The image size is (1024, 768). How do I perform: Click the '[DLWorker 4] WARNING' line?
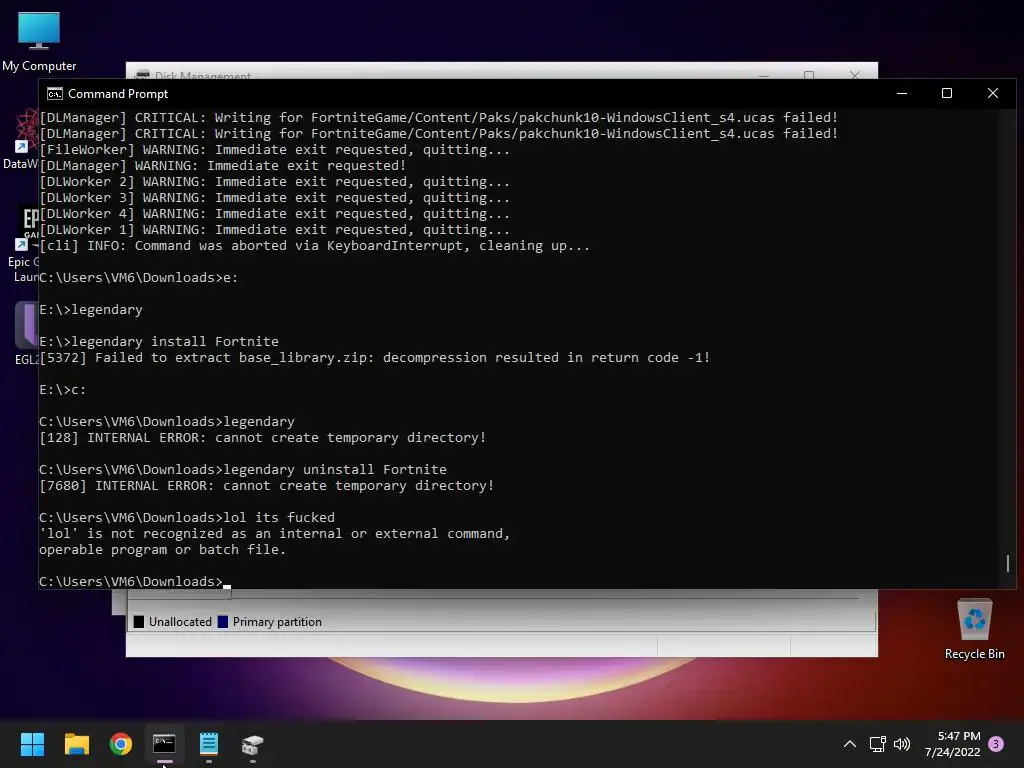[274, 214]
